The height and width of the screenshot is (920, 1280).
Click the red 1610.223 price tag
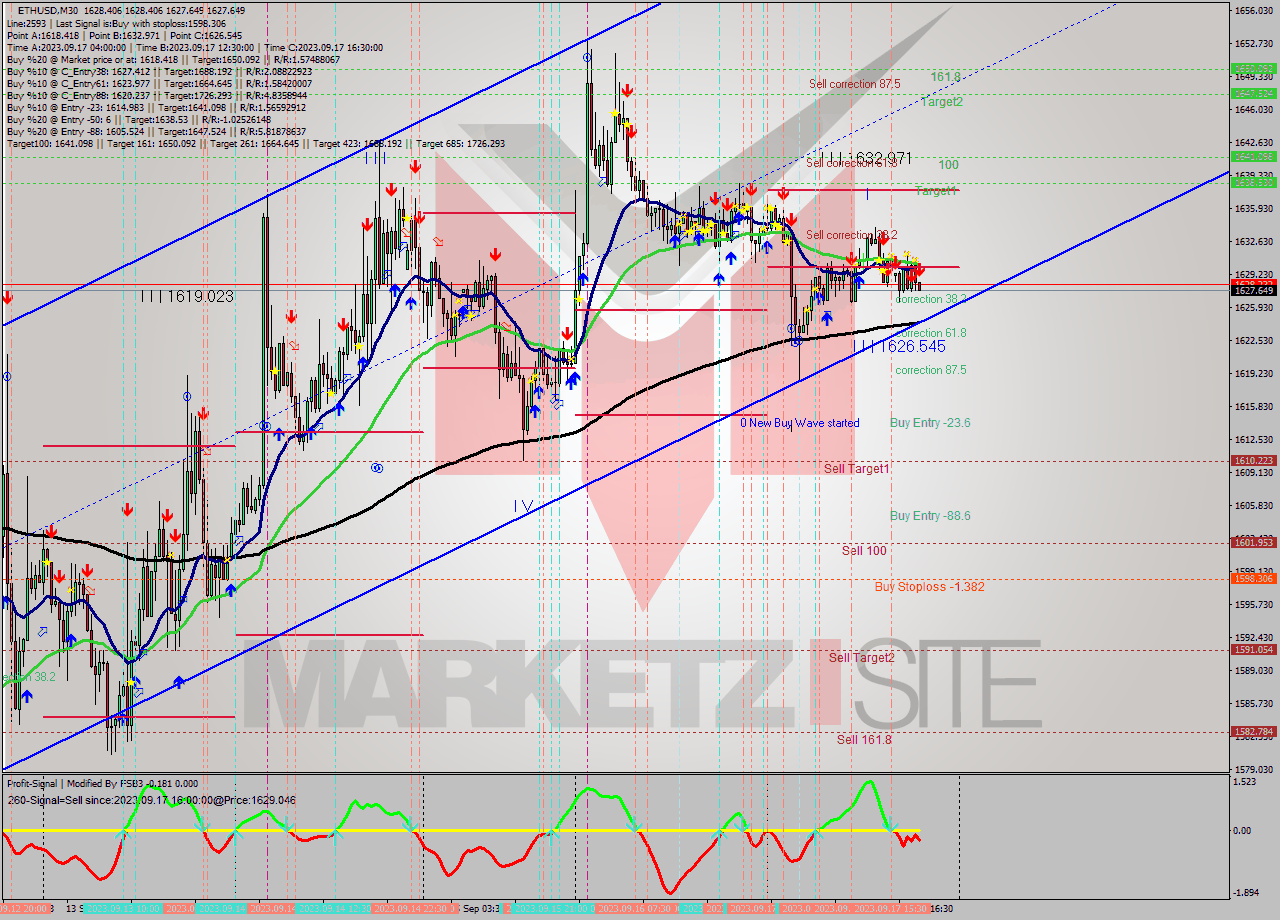click(x=1253, y=460)
